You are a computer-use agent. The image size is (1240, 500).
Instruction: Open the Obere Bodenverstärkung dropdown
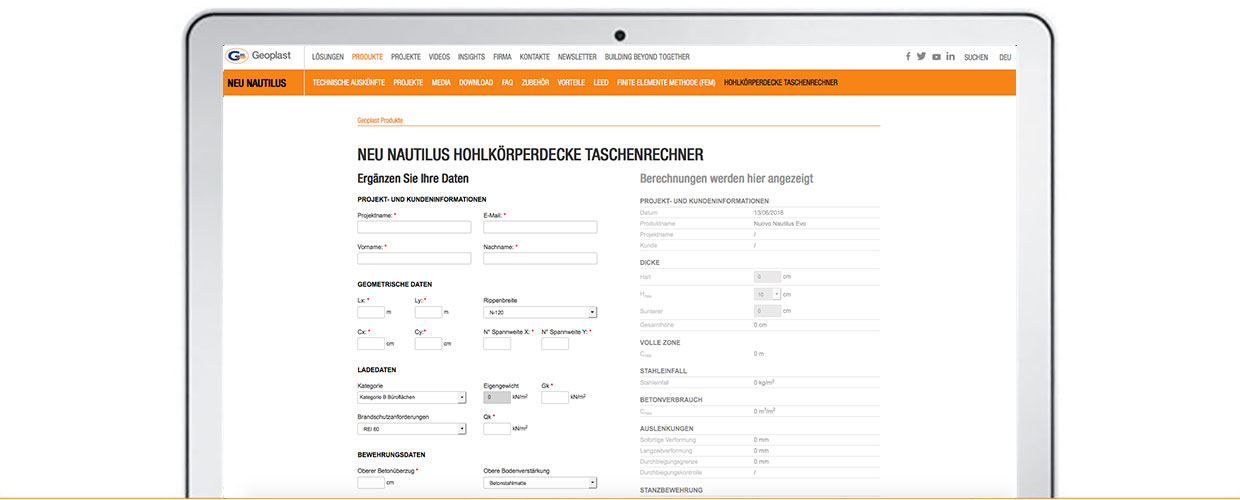(540, 482)
